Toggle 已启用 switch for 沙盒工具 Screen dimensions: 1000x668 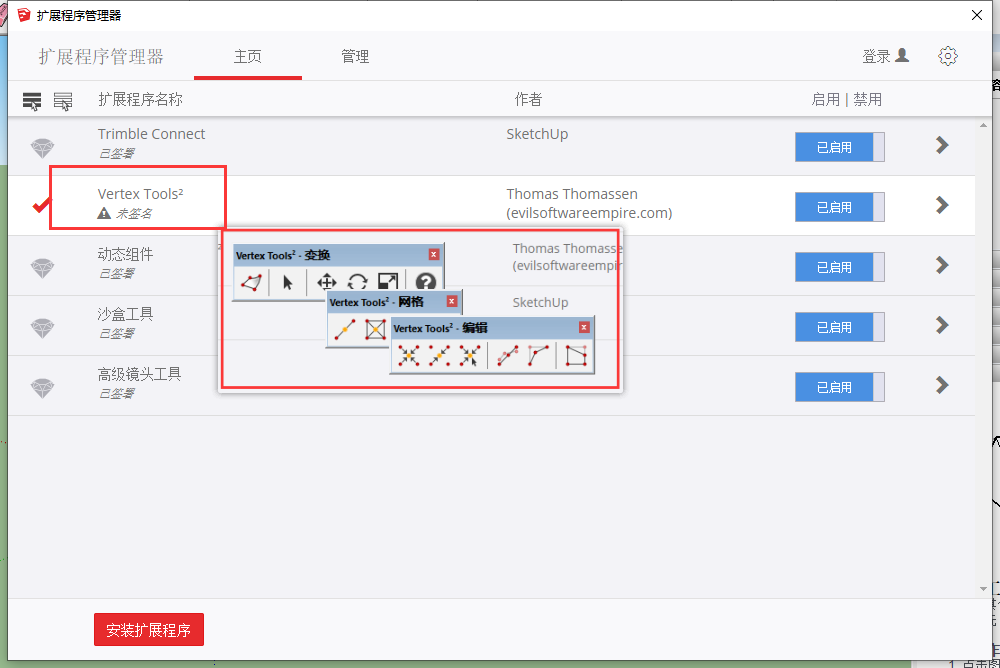pyautogui.click(x=839, y=327)
